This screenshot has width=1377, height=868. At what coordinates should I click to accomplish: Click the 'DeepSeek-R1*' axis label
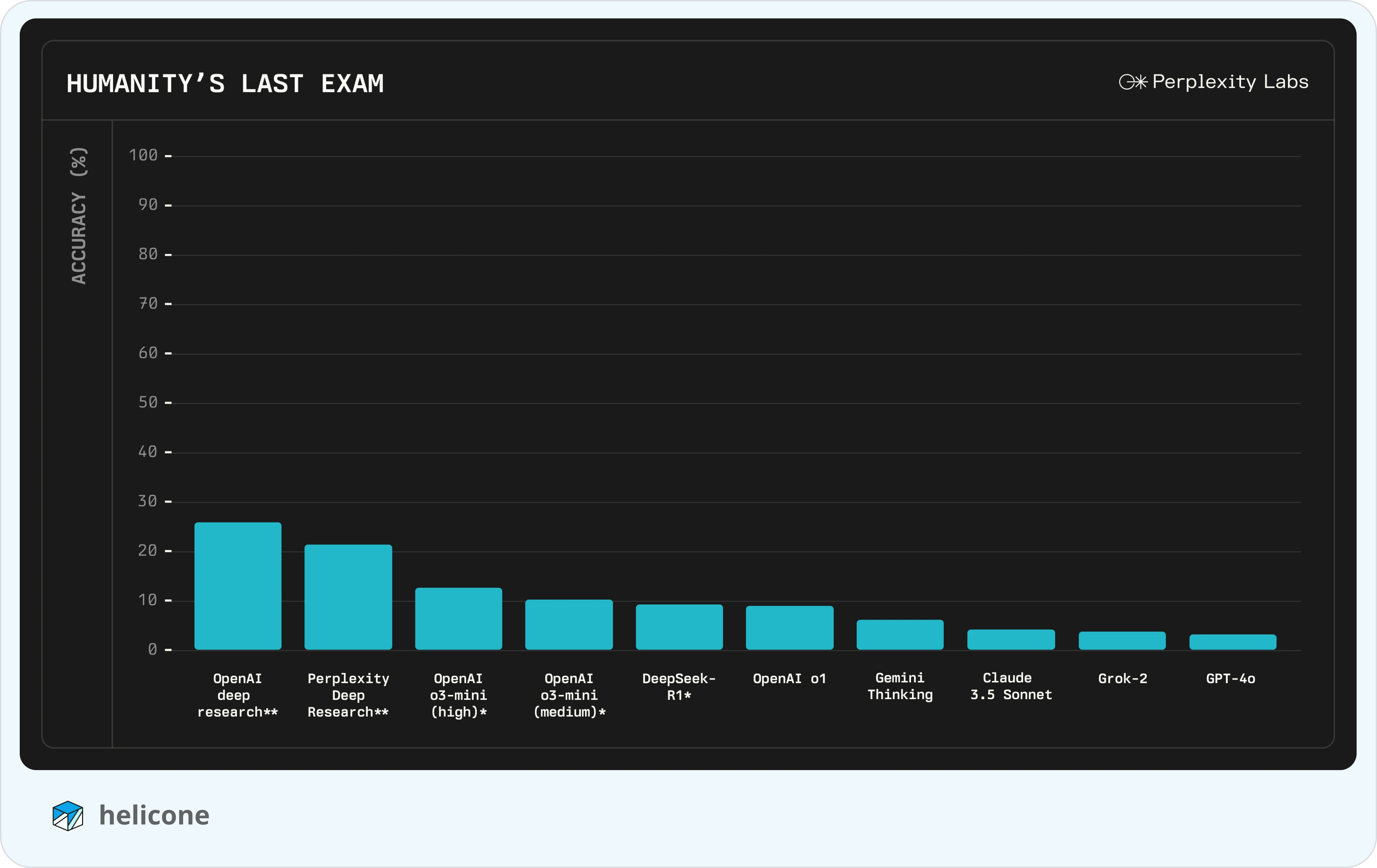coord(679,687)
